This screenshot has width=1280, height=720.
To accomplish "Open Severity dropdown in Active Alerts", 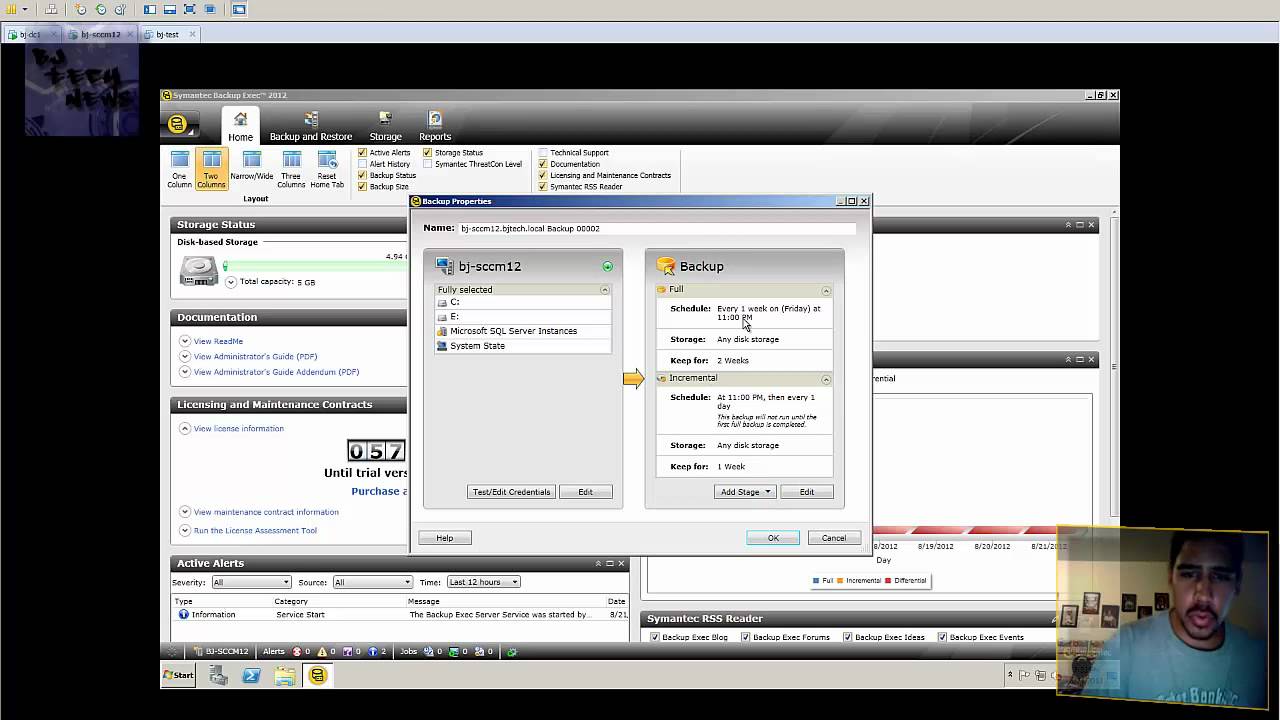I will [250, 582].
